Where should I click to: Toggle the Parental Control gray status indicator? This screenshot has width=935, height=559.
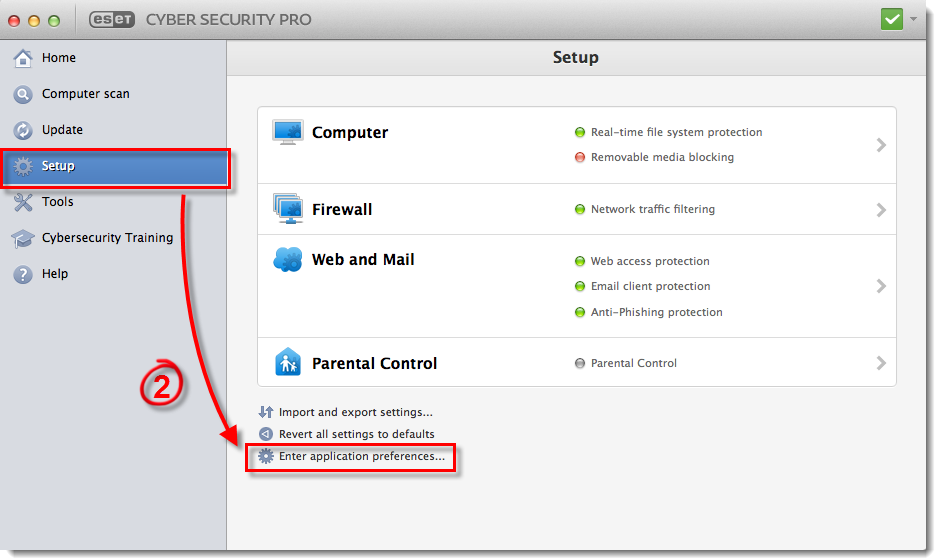[580, 363]
